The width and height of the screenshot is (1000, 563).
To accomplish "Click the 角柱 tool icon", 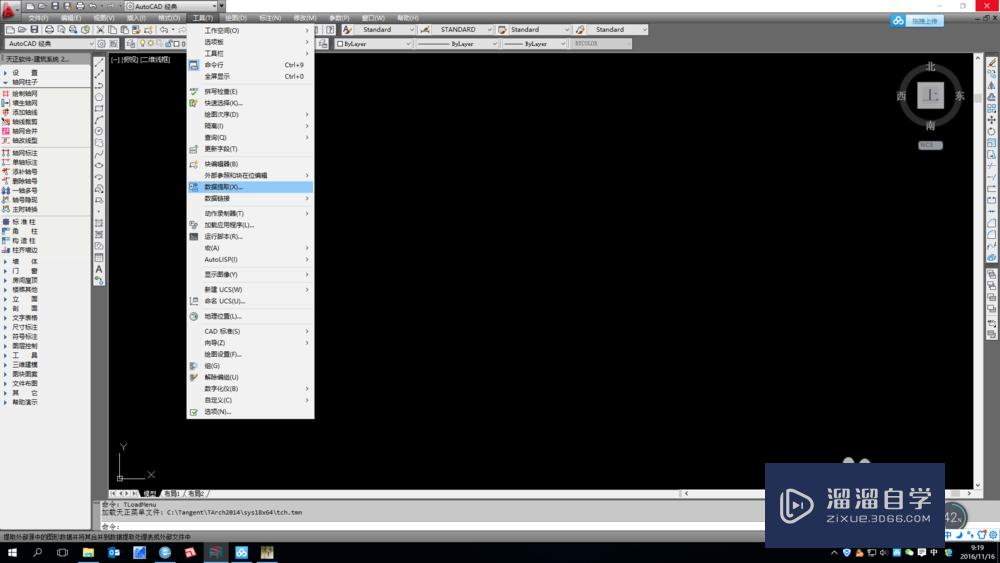I will coord(6,231).
